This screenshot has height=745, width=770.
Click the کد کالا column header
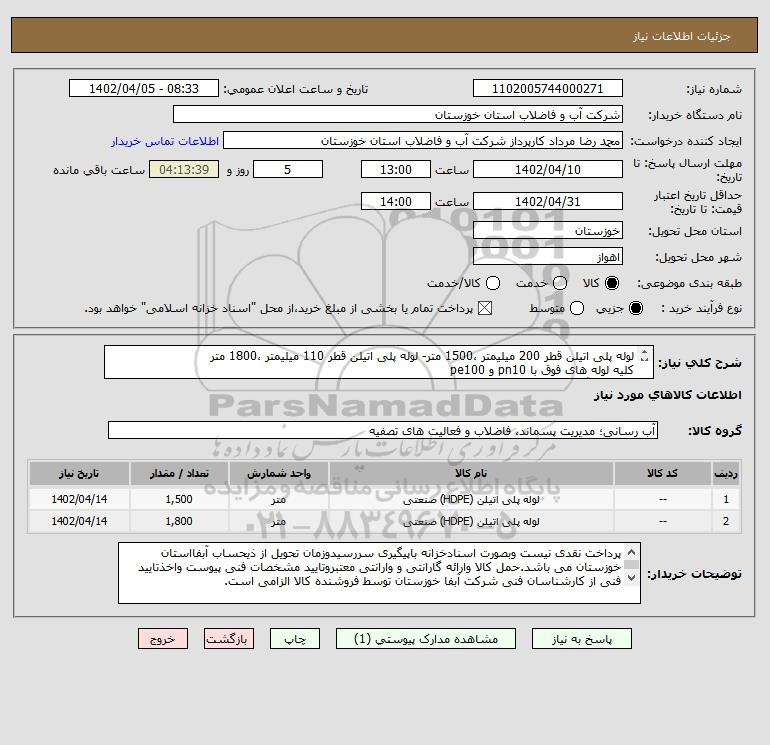pos(662,473)
